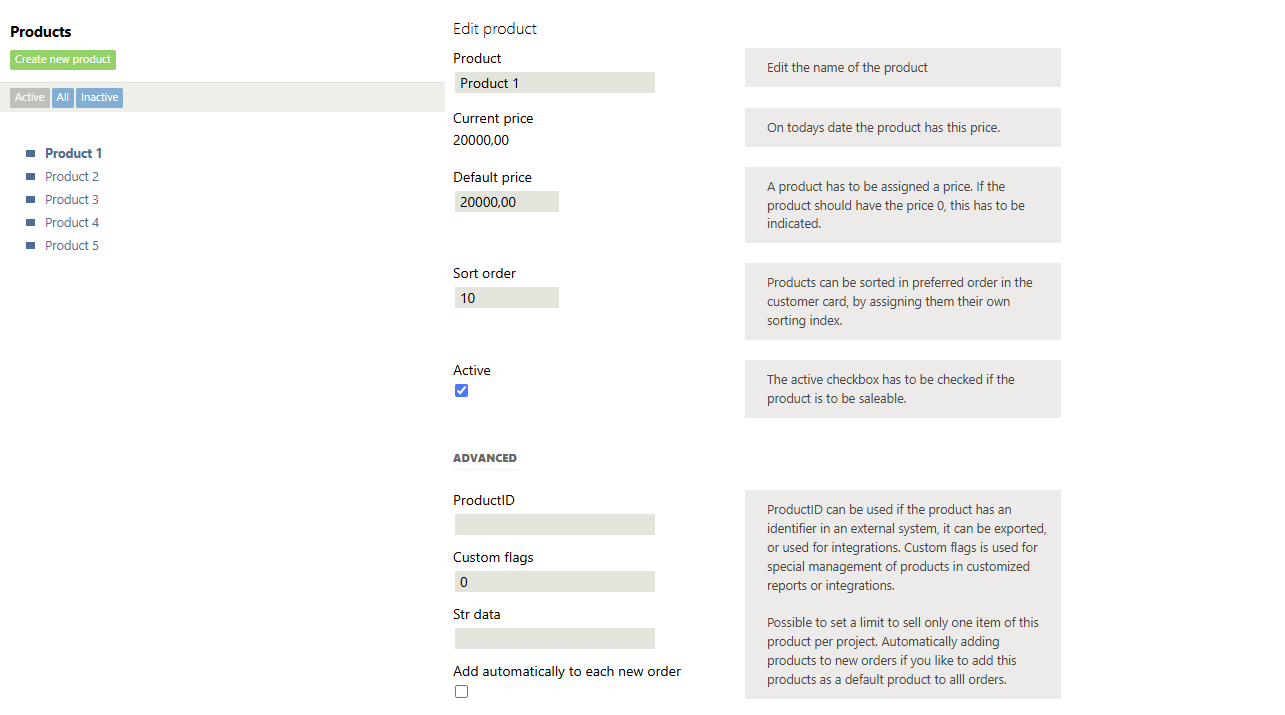Focus the Default price field
The height and width of the screenshot is (715, 1285).
click(x=507, y=202)
